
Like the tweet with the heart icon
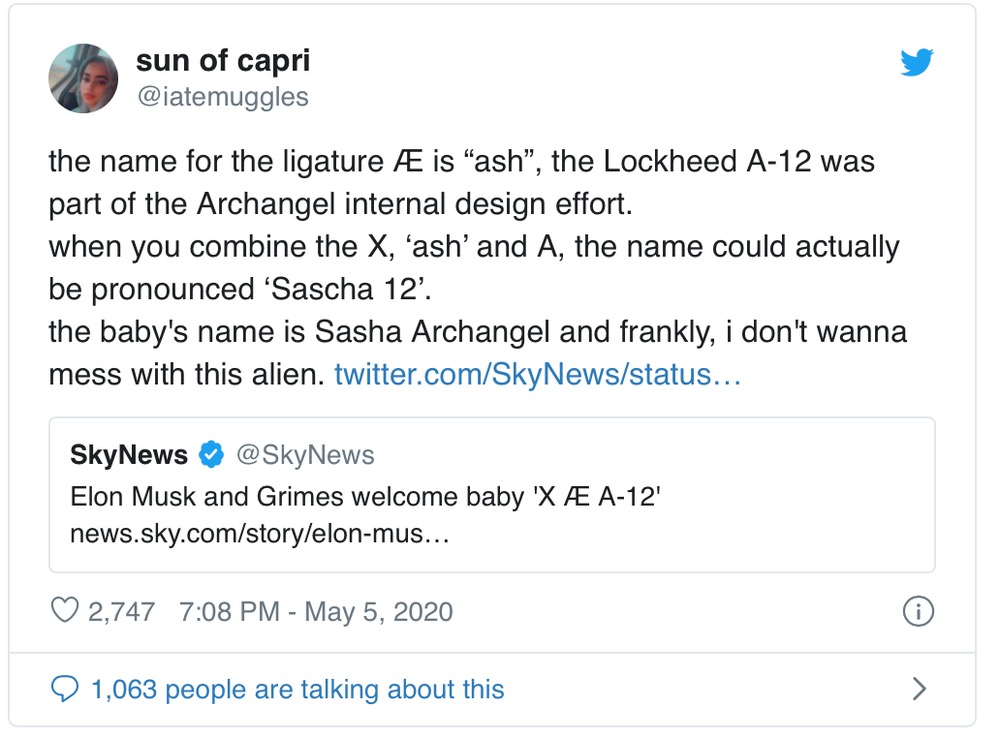point(64,610)
